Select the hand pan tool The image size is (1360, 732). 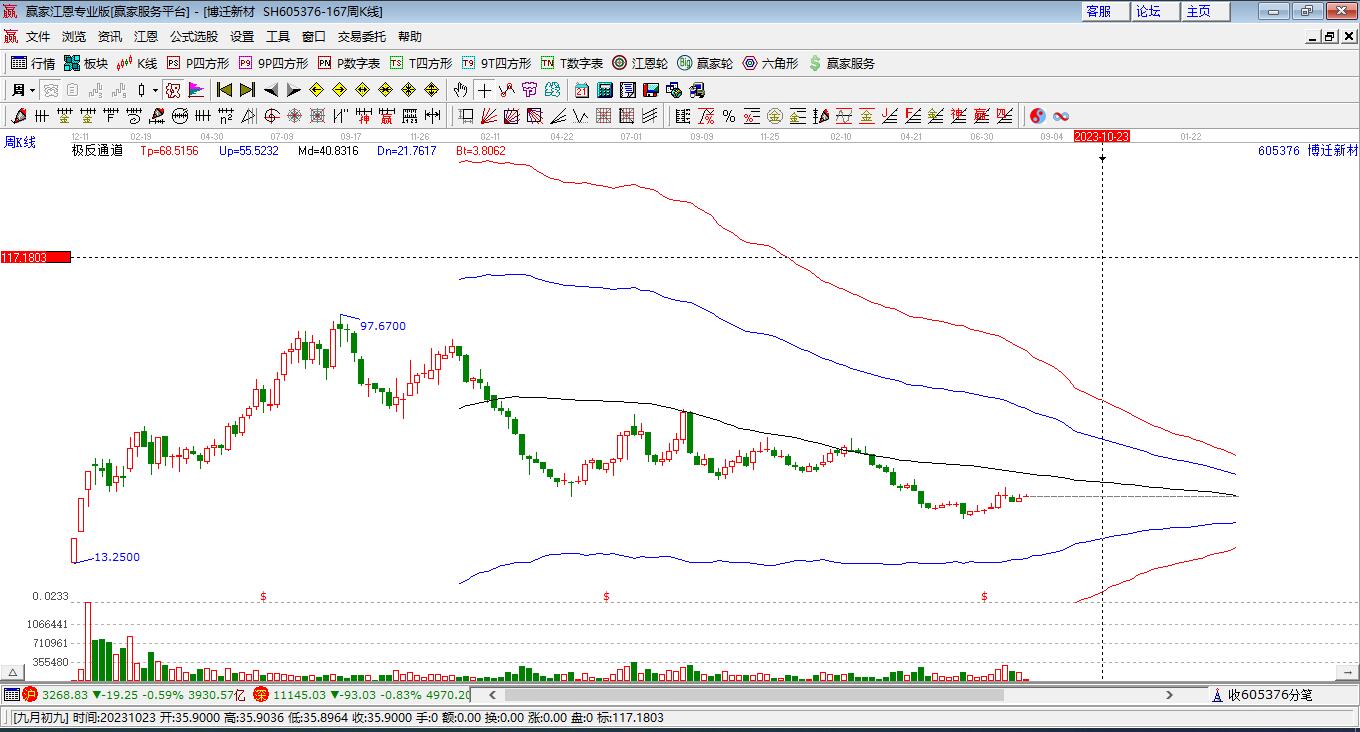[461, 90]
